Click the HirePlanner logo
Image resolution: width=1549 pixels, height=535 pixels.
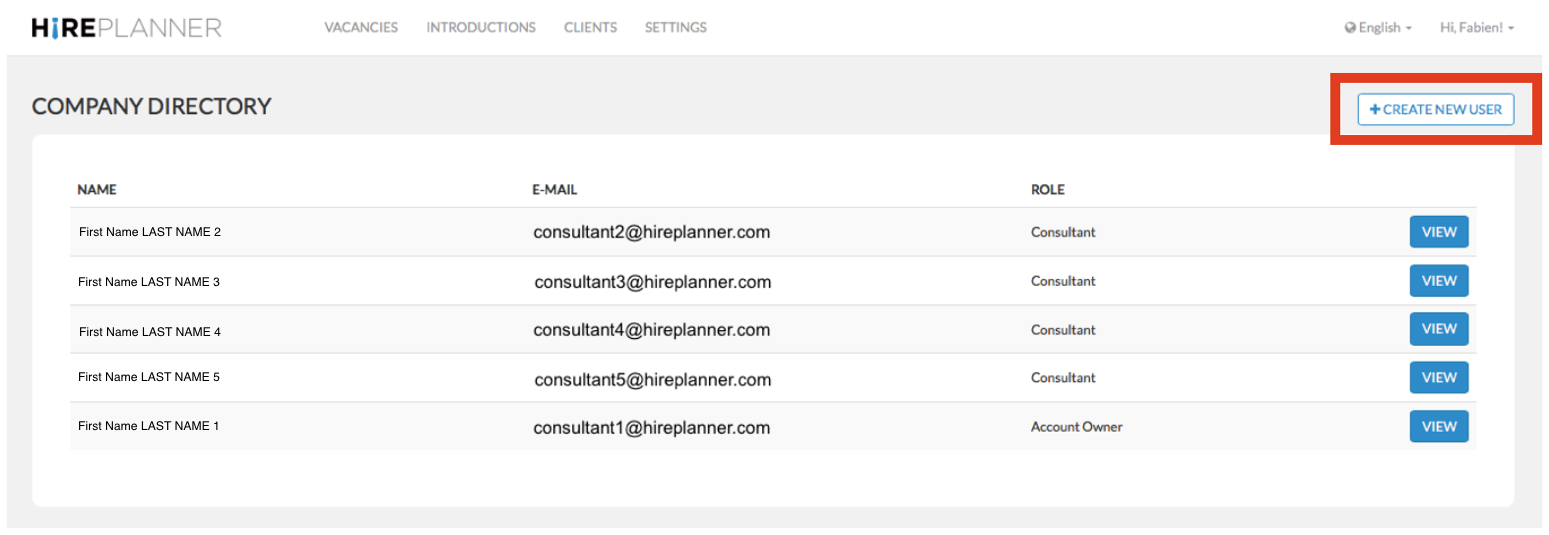coord(126,28)
